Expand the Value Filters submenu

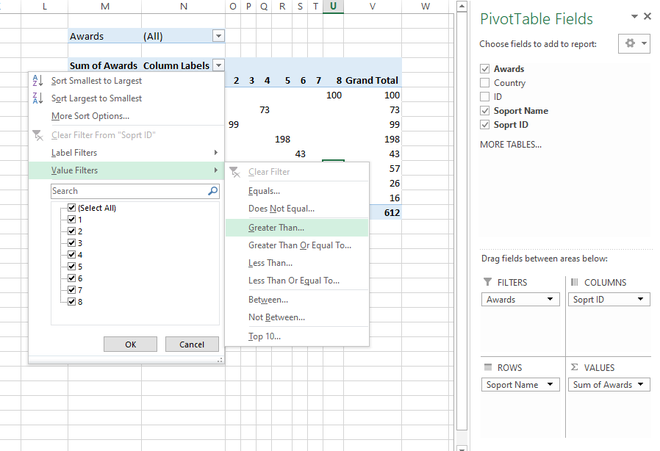point(126,170)
